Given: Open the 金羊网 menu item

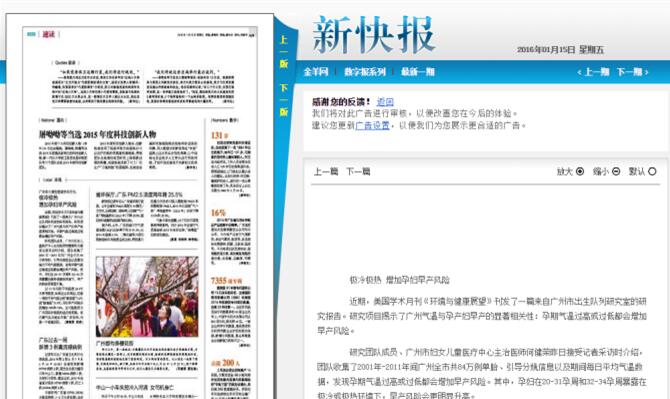Looking at the screenshot, I should click(316, 72).
